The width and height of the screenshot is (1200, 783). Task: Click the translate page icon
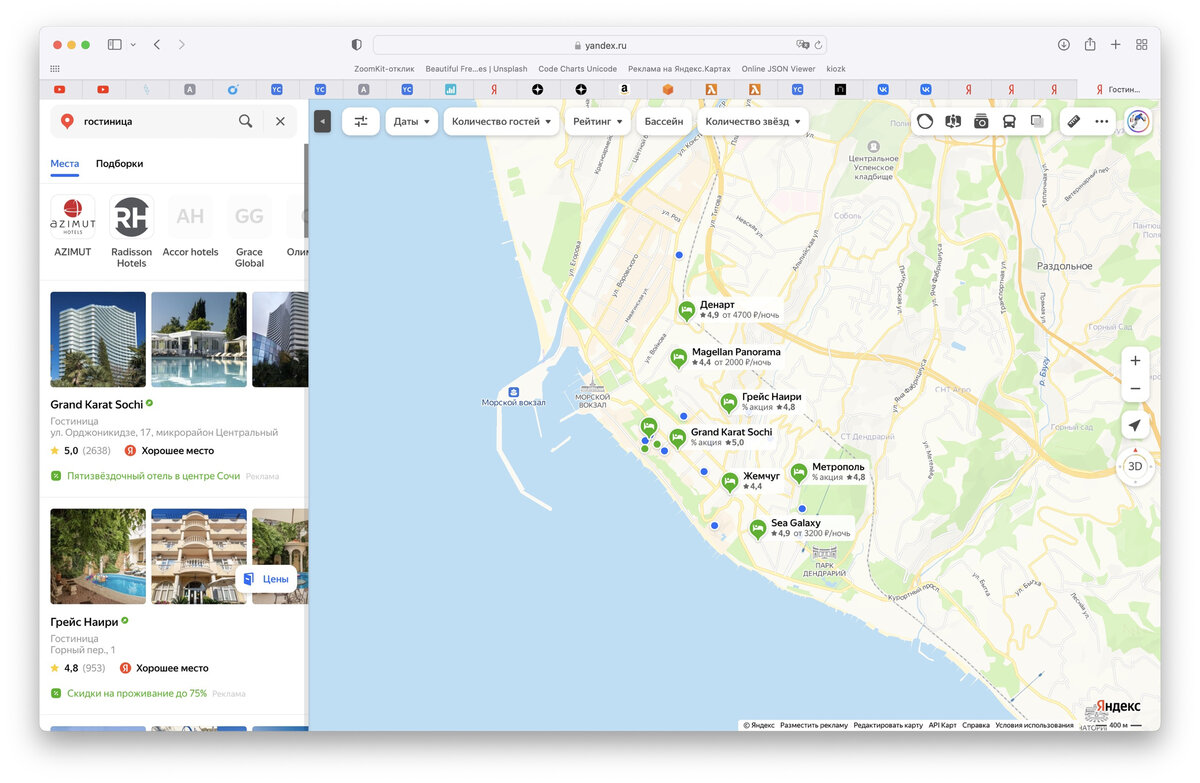point(802,45)
